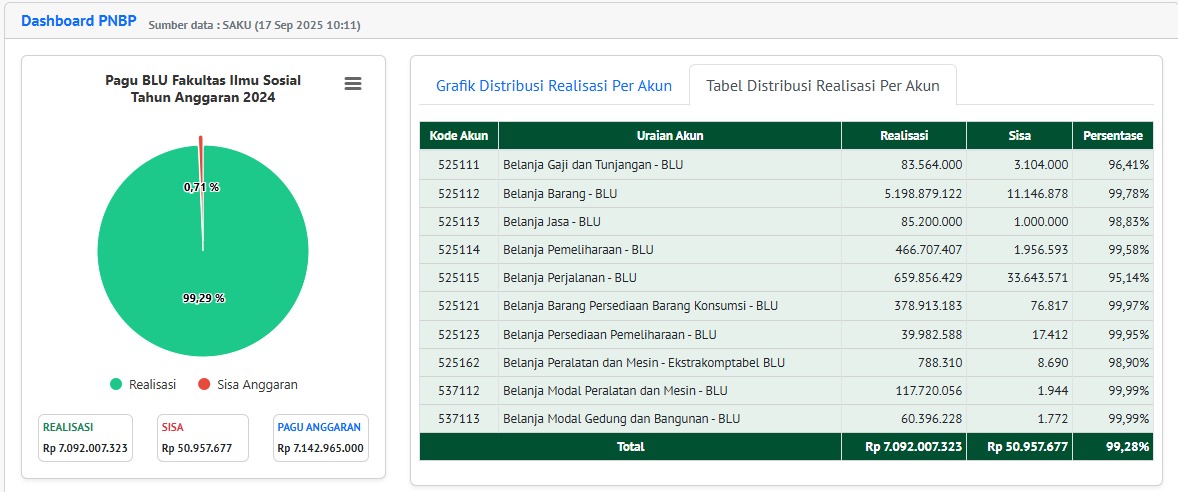Screen dimensions: 1178x492
Task: Click the PAGU ANGGARAN summary card
Action: [x=320, y=438]
